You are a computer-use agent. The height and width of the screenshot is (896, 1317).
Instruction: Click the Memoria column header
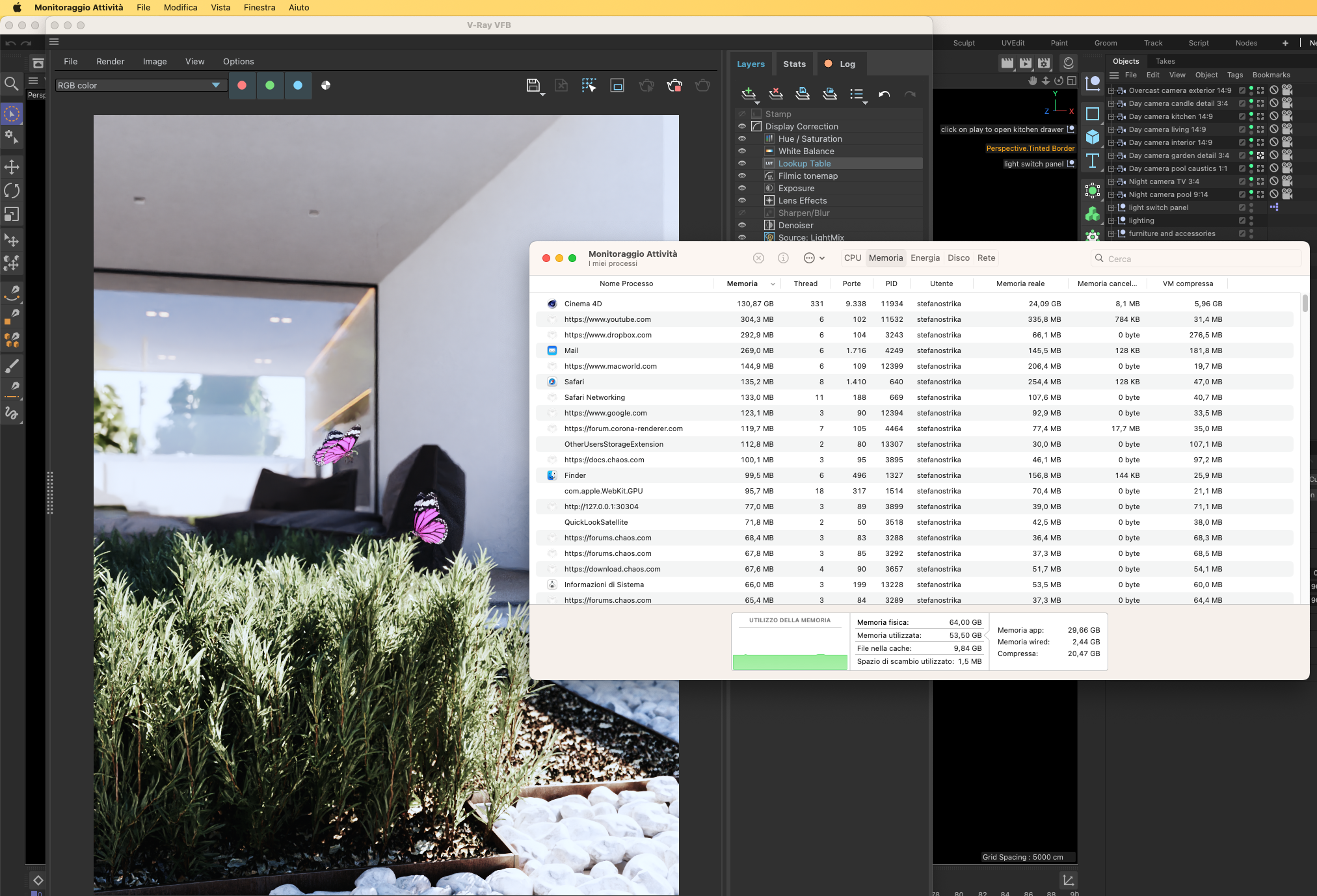[x=742, y=283]
